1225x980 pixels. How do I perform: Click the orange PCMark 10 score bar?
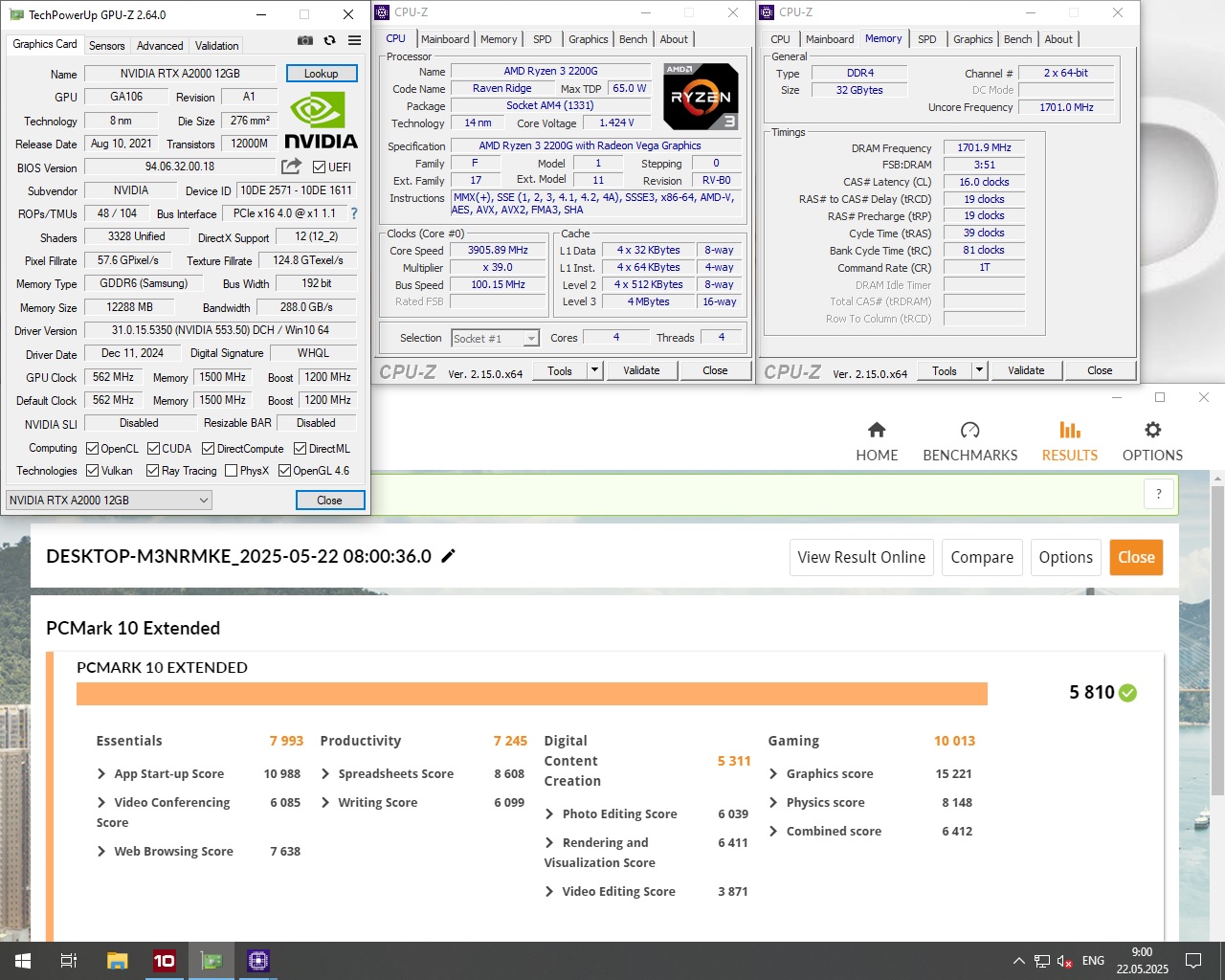click(x=532, y=693)
